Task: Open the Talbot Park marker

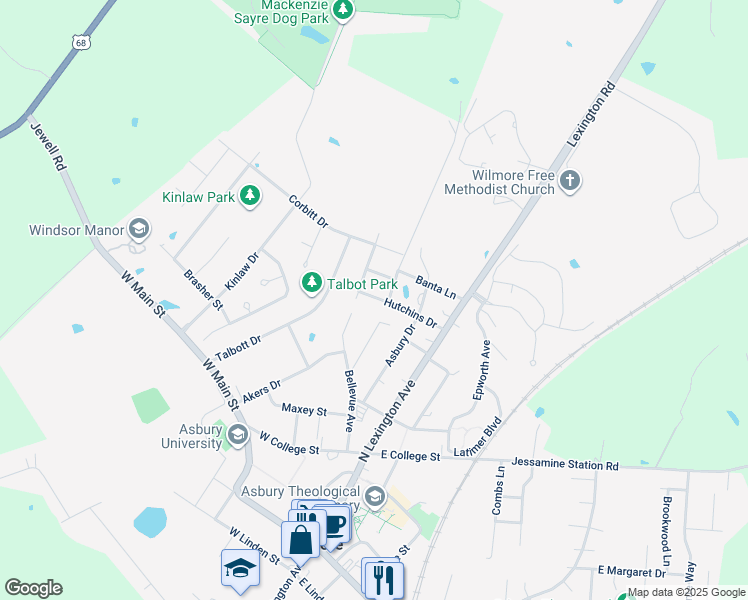Action: [x=312, y=282]
